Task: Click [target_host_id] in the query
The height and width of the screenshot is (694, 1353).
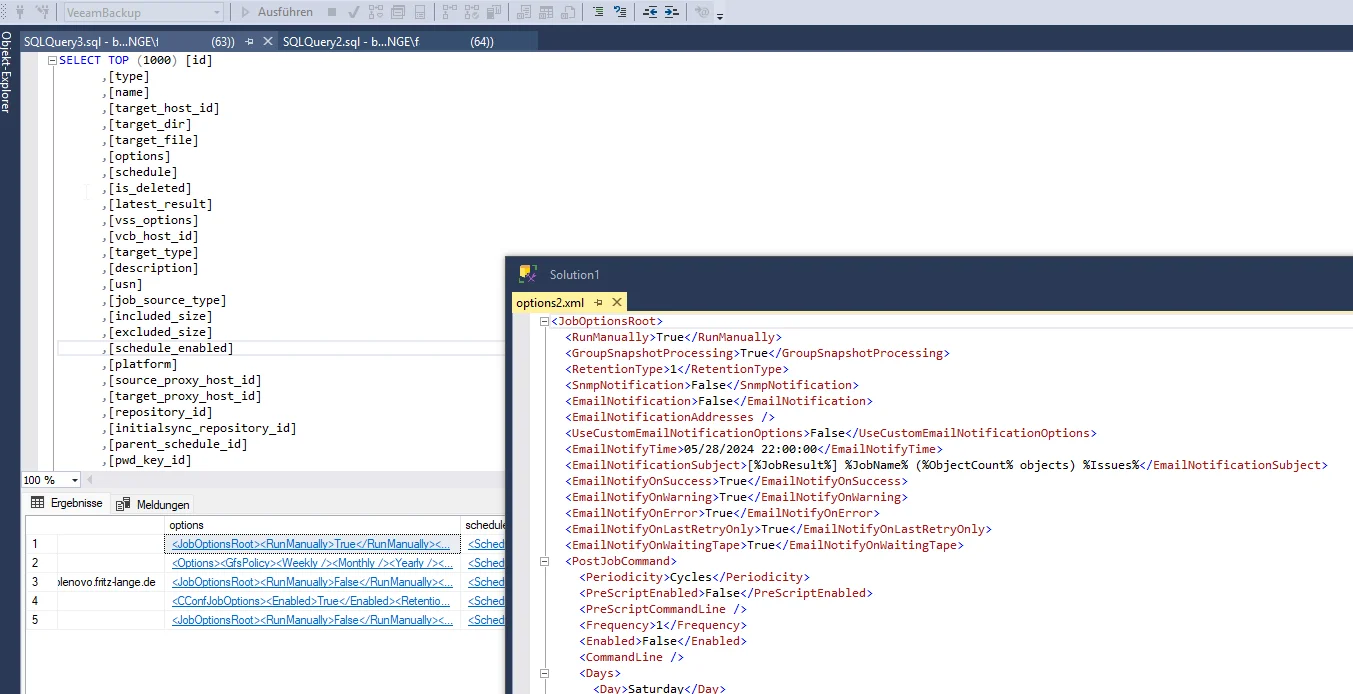Action: (x=164, y=108)
